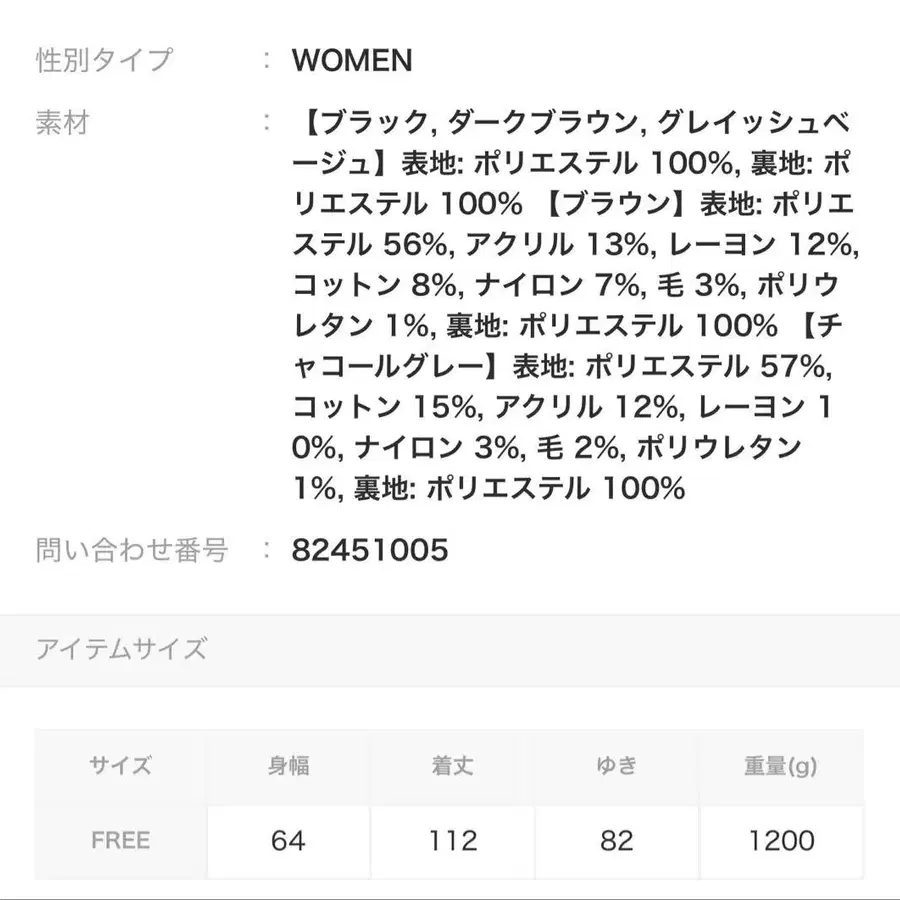This screenshot has width=900, height=900.
Task: Click the アイテムサイズ section header
Action: pyautogui.click(x=121, y=649)
